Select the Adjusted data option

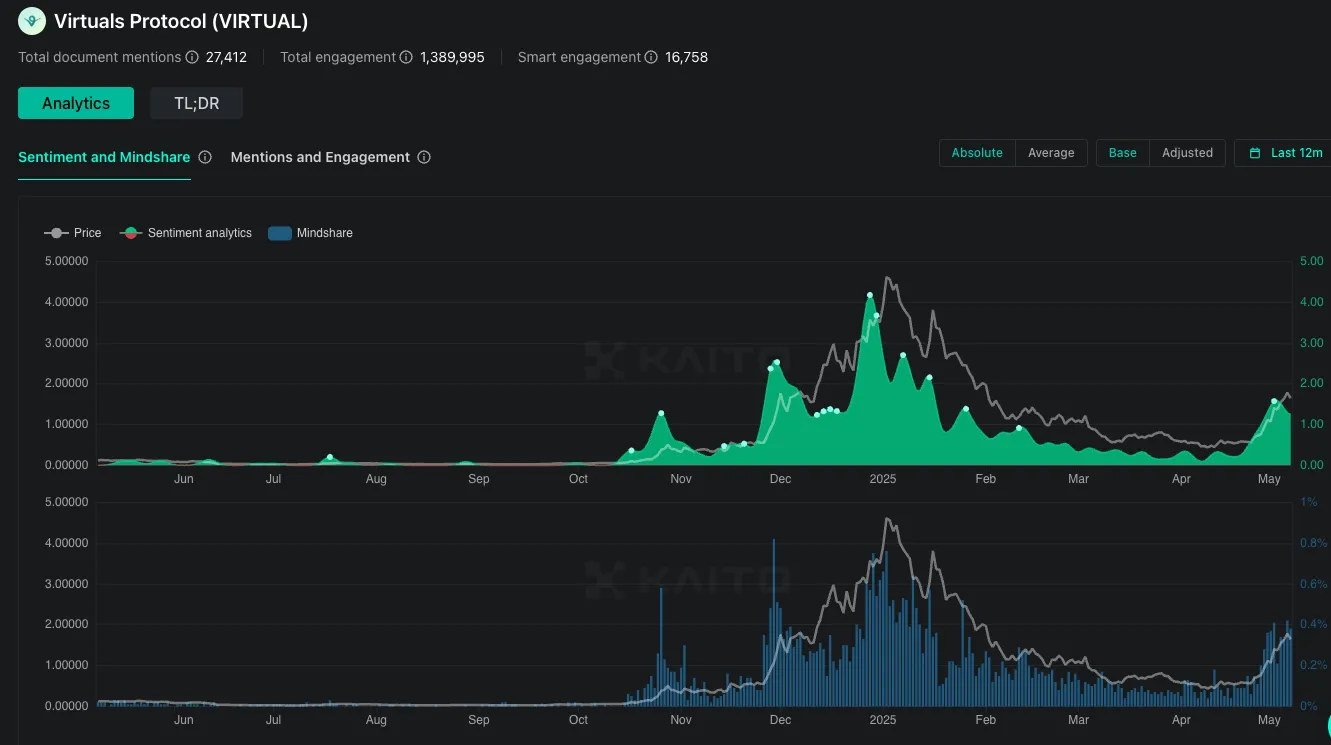pyautogui.click(x=1187, y=153)
